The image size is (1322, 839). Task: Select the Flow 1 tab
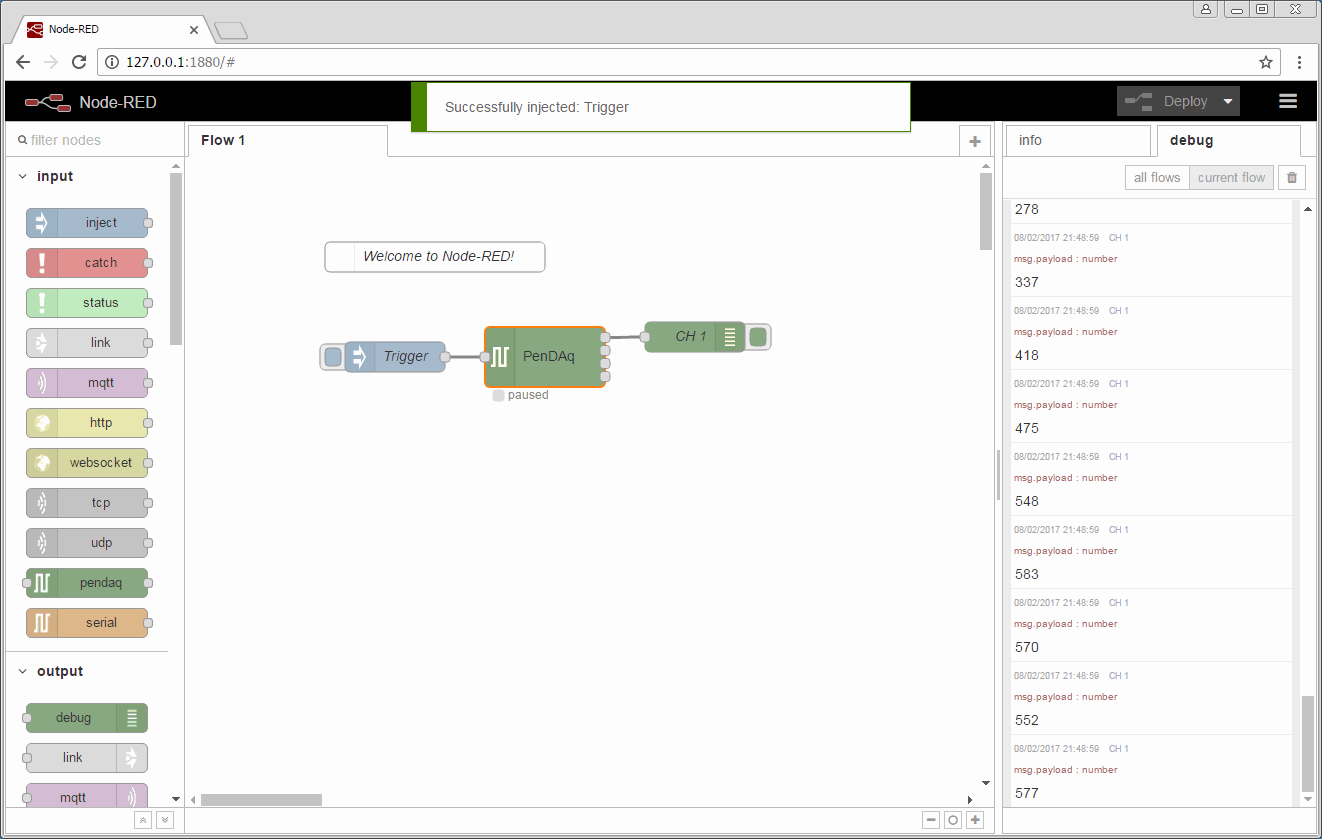click(x=287, y=141)
